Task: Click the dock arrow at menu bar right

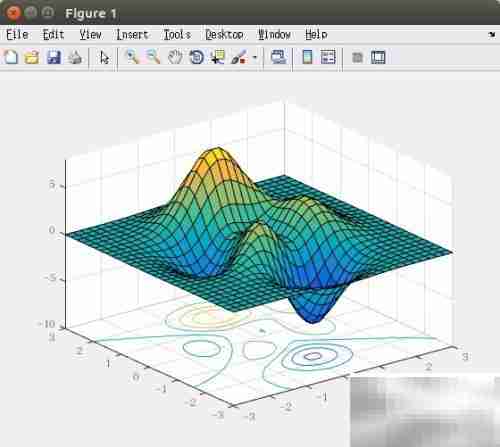Action: click(x=491, y=34)
